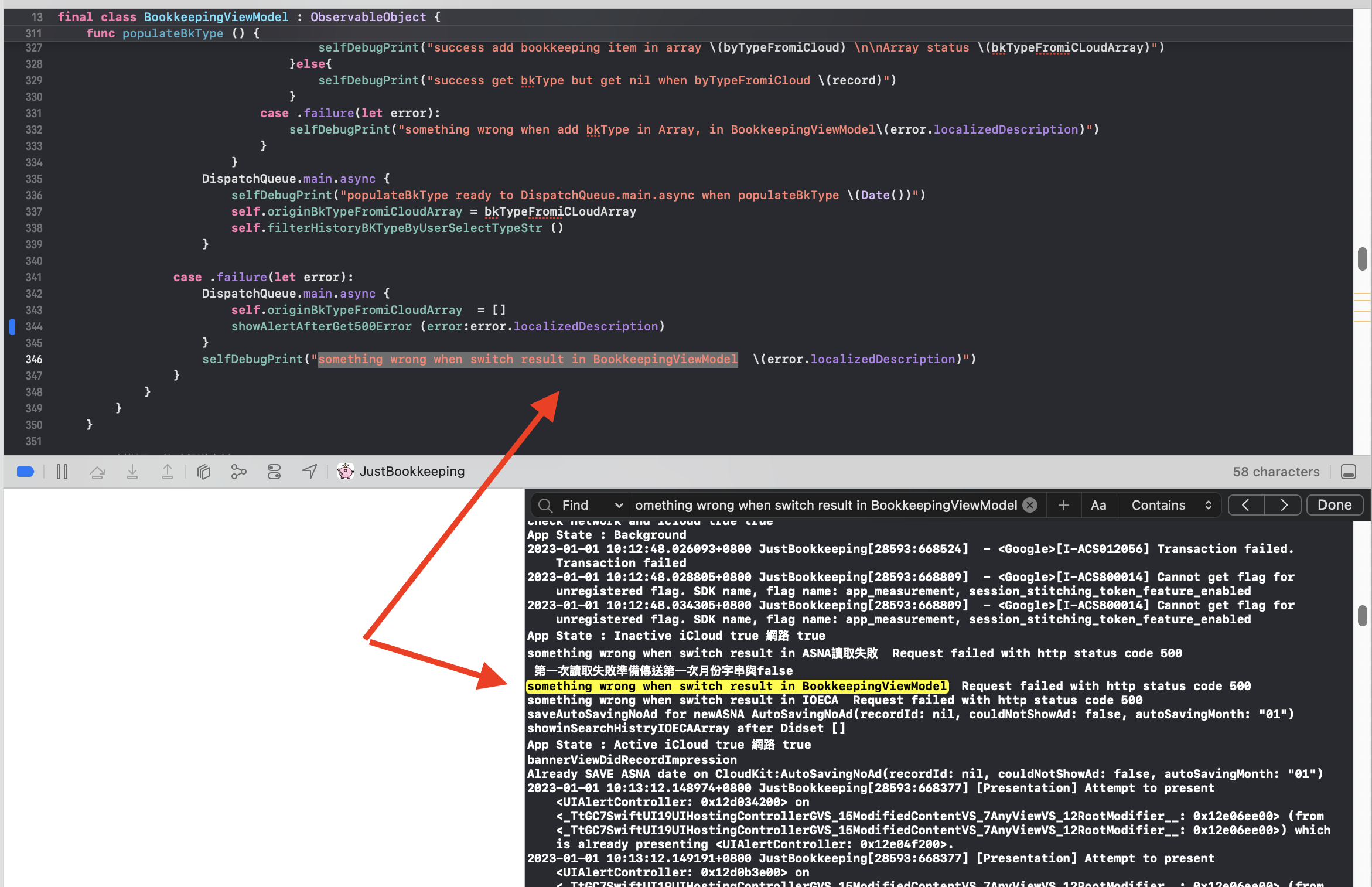Select the JustBookkeeping process in debug bar

[x=402, y=472]
